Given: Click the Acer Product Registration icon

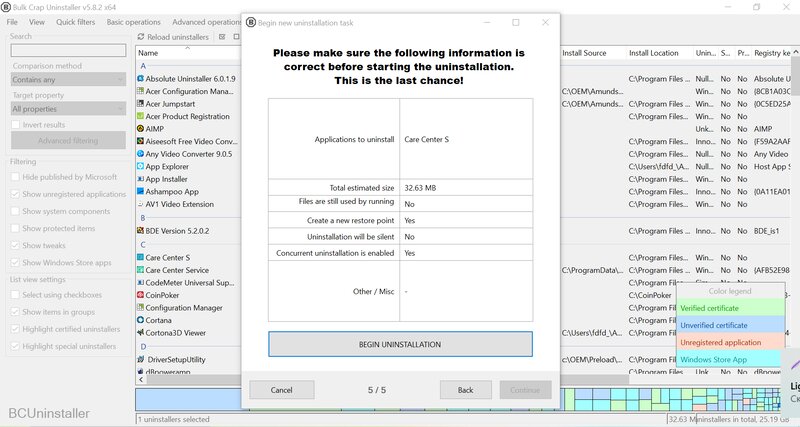Looking at the screenshot, I should tap(140, 116).
